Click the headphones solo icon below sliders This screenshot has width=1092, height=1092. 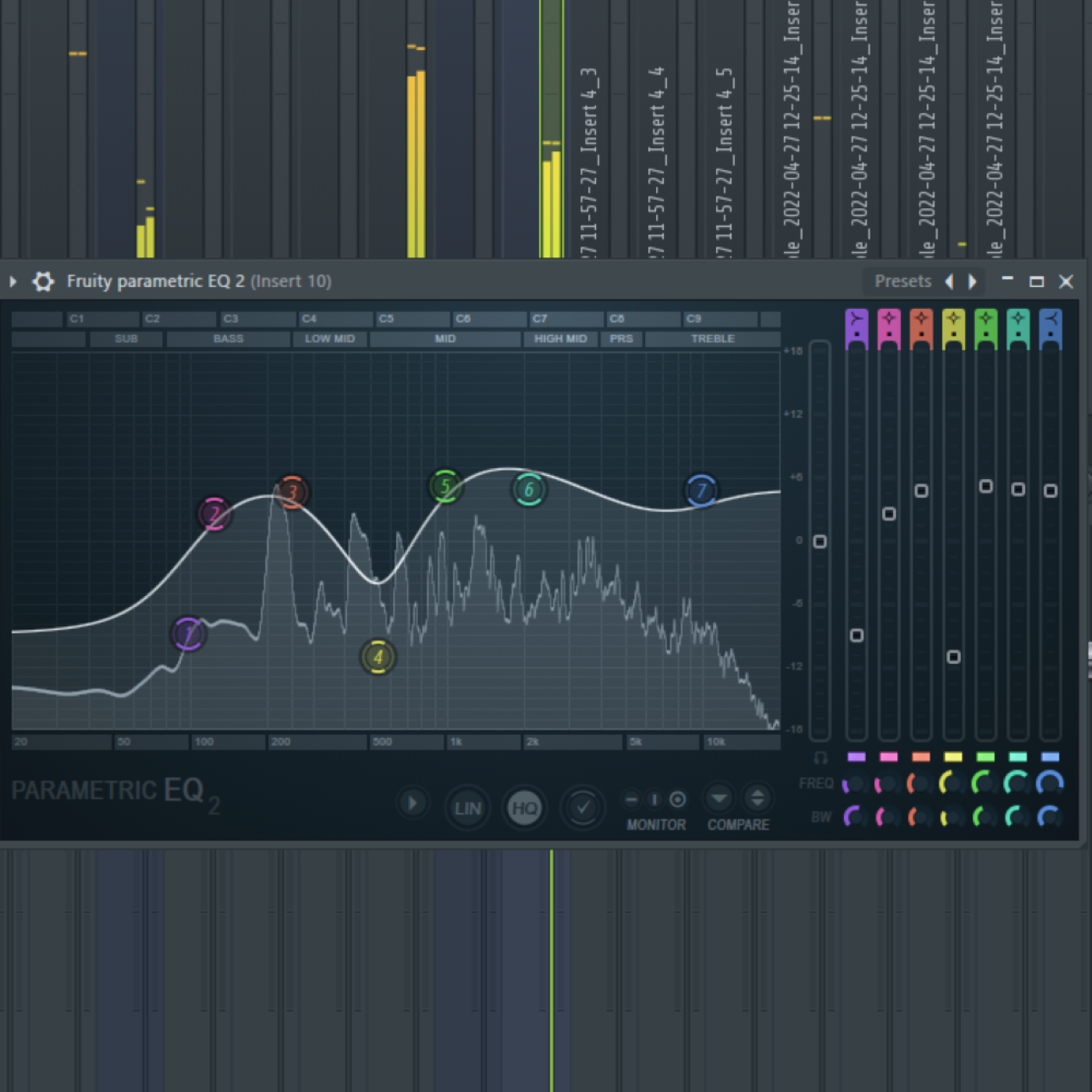[x=821, y=757]
